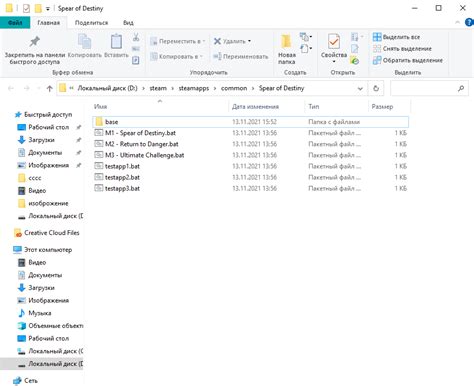474x386 pixels.
Task: Click the New folder icon
Action: tap(286, 42)
